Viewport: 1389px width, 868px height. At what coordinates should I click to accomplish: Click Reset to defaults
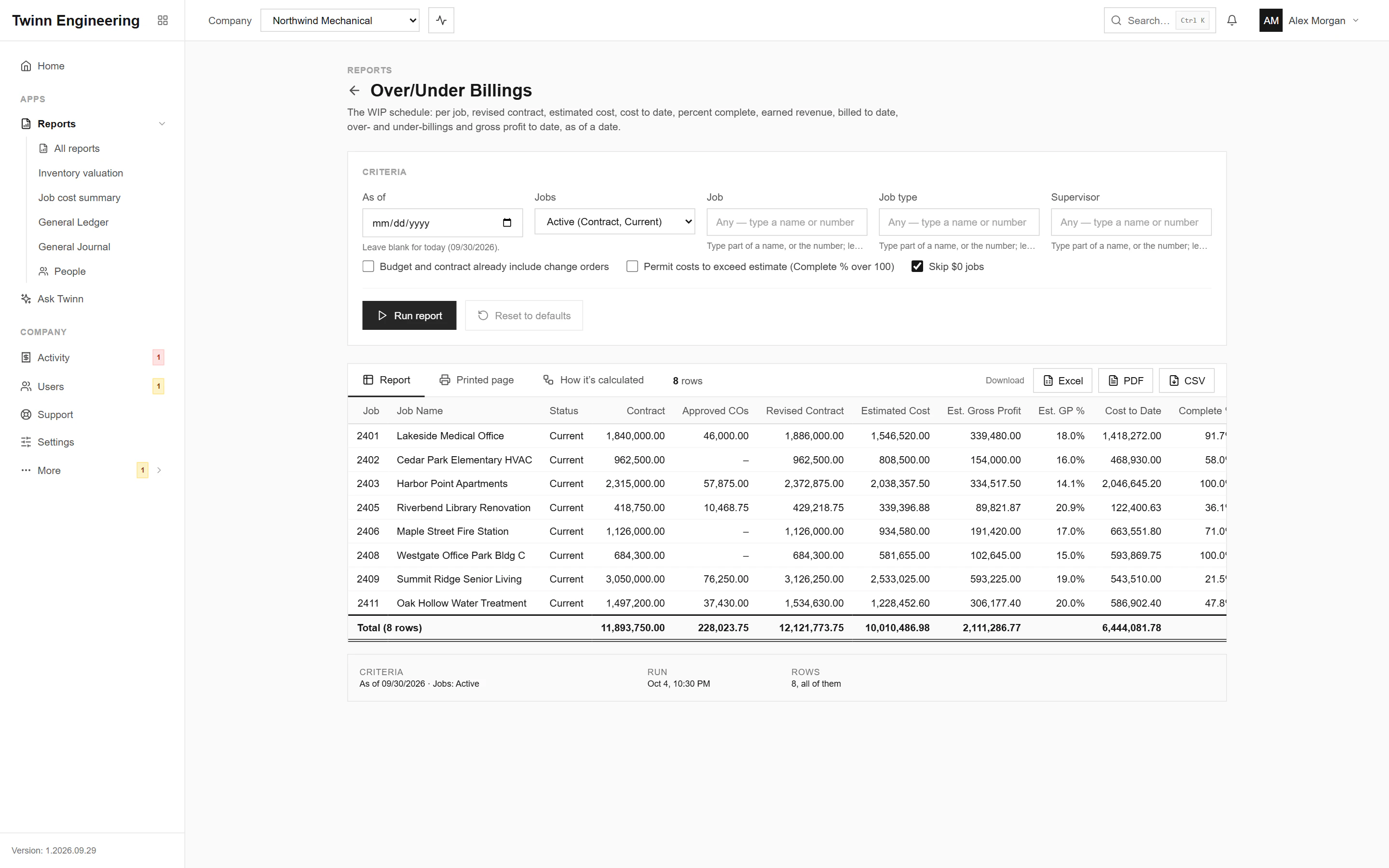click(x=524, y=315)
